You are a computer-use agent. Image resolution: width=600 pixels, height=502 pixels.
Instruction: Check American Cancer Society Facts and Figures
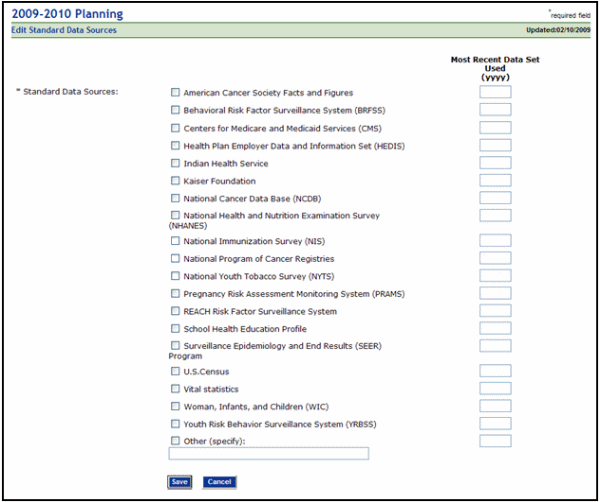175,93
